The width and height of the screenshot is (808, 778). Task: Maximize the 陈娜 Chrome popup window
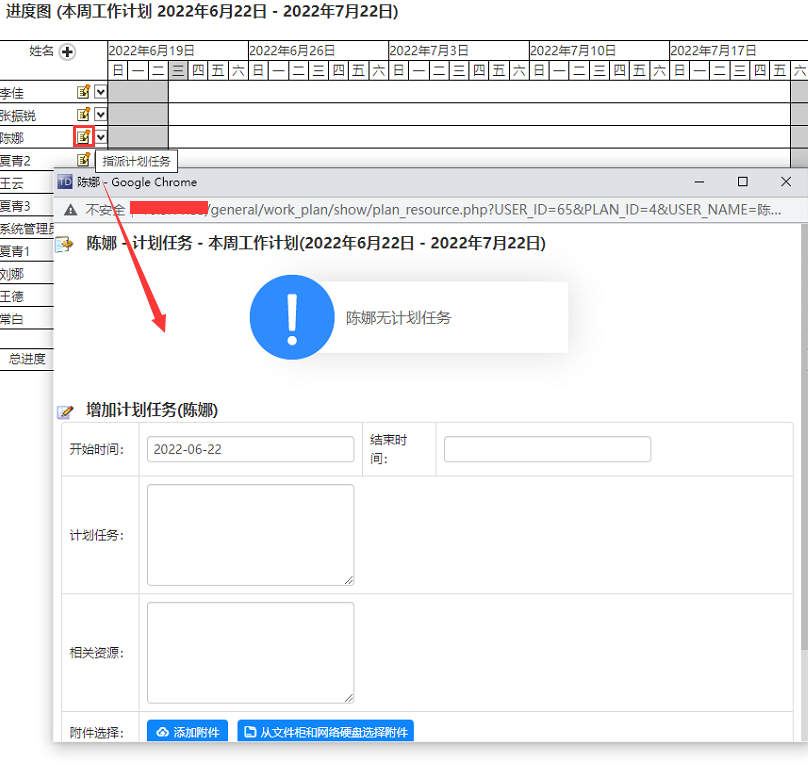pos(742,182)
